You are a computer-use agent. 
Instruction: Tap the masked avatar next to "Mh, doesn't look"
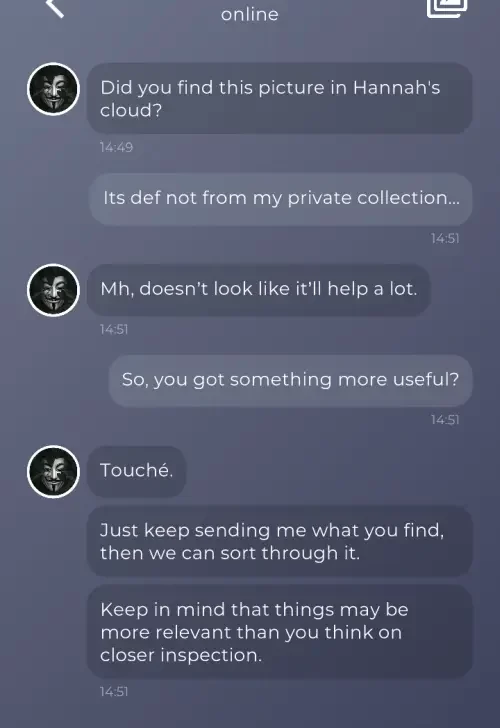pyautogui.click(x=53, y=290)
